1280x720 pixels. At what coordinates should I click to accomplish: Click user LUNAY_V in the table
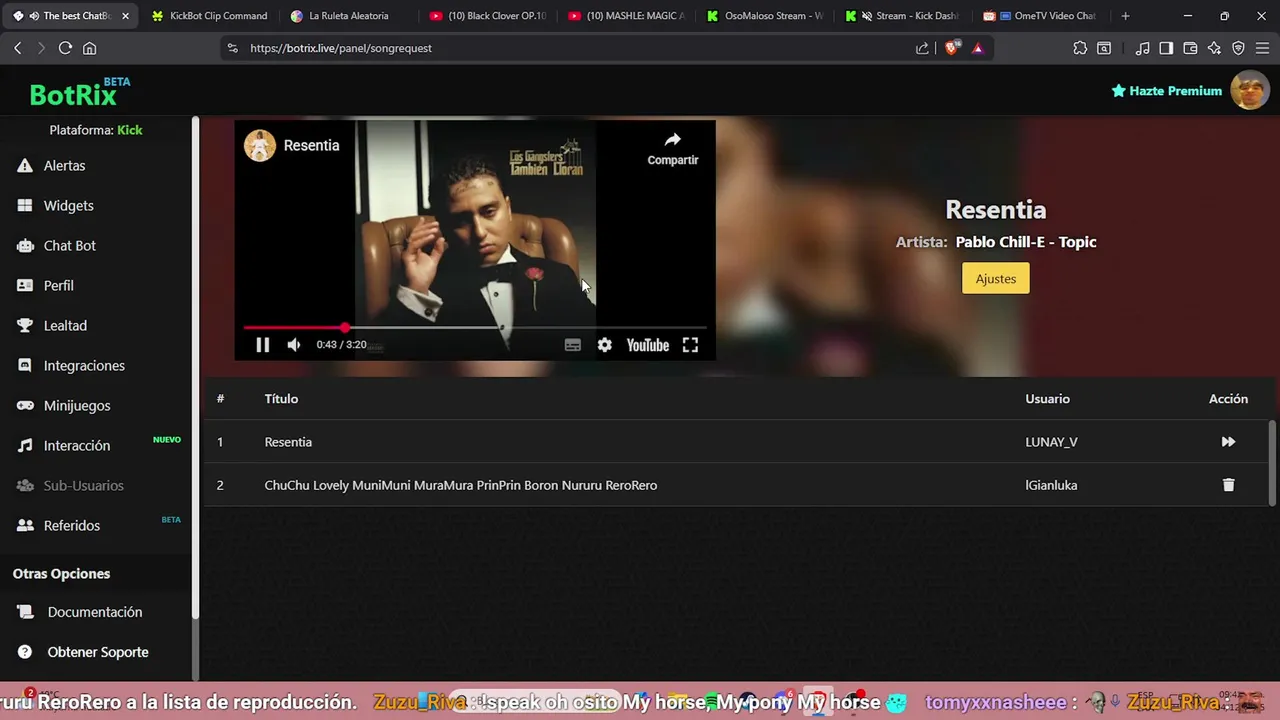click(1051, 442)
